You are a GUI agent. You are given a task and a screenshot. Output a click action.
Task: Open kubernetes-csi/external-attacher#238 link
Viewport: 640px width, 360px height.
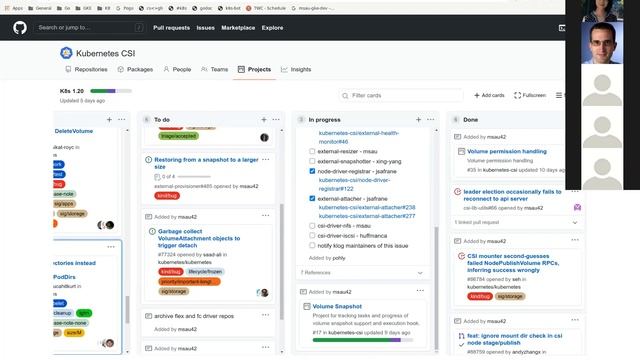tap(367, 207)
